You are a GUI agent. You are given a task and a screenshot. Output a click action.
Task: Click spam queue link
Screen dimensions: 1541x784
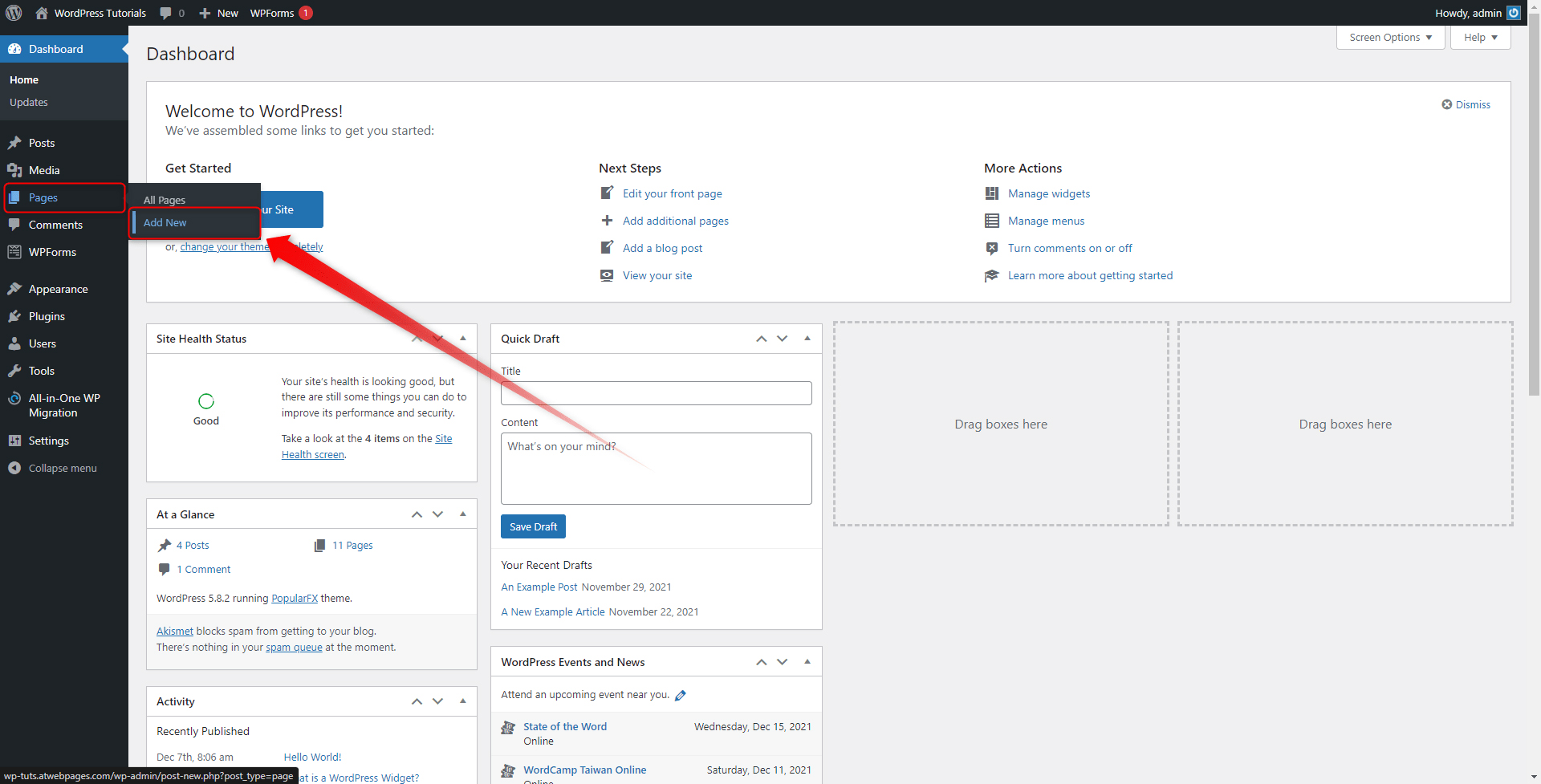tap(294, 647)
